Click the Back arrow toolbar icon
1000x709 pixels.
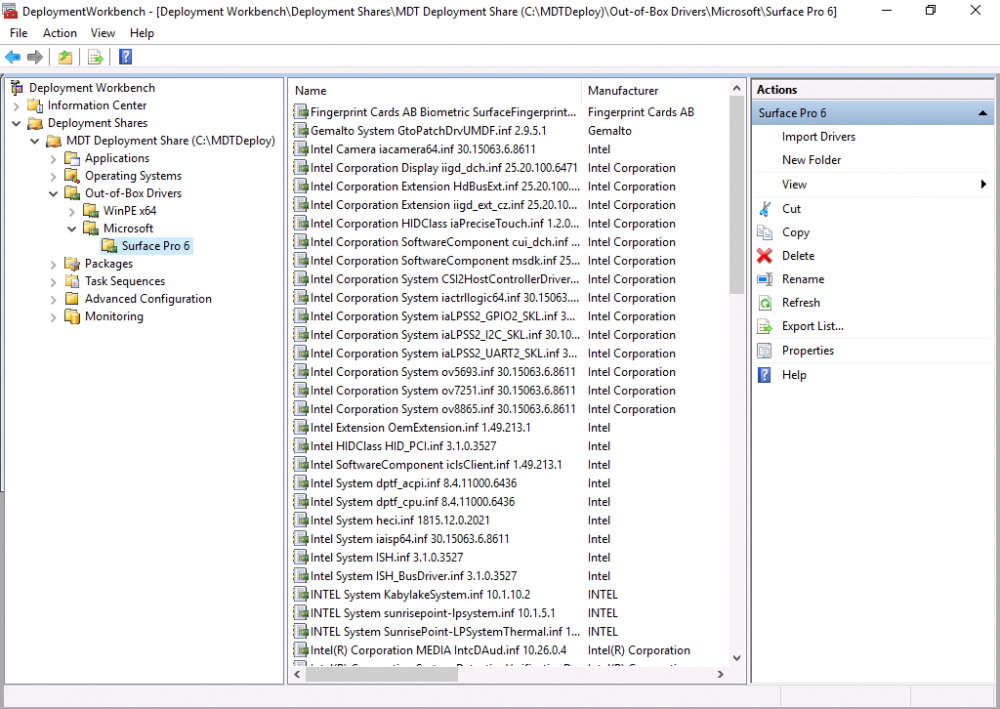click(x=13, y=57)
